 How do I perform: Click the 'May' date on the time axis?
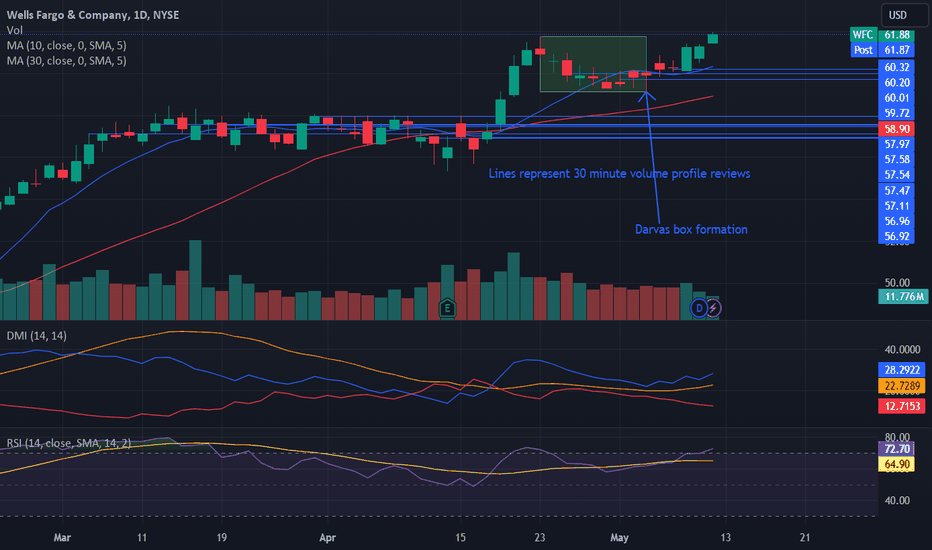click(x=619, y=538)
